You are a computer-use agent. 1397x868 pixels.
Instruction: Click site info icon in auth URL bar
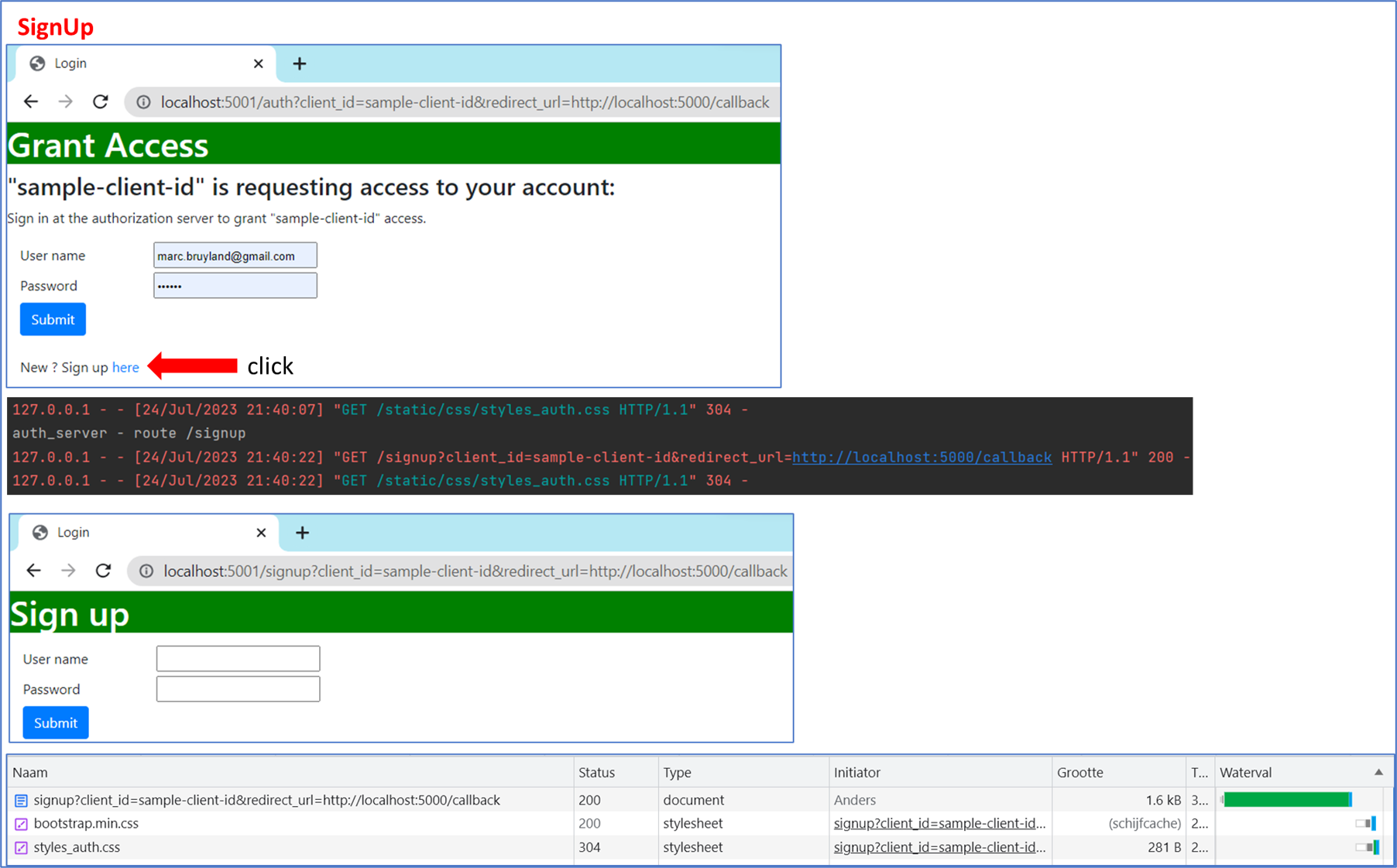pos(144,102)
